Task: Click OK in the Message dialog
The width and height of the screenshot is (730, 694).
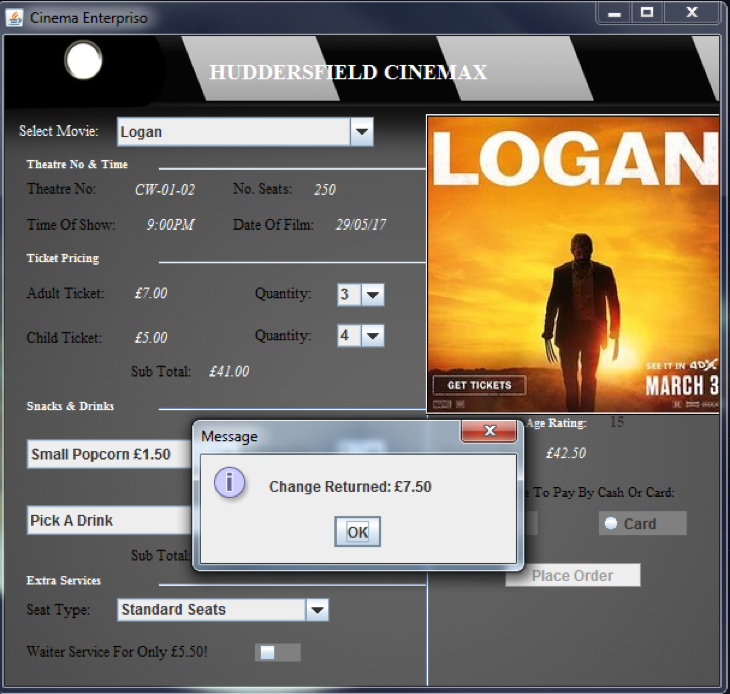Action: pyautogui.click(x=357, y=532)
